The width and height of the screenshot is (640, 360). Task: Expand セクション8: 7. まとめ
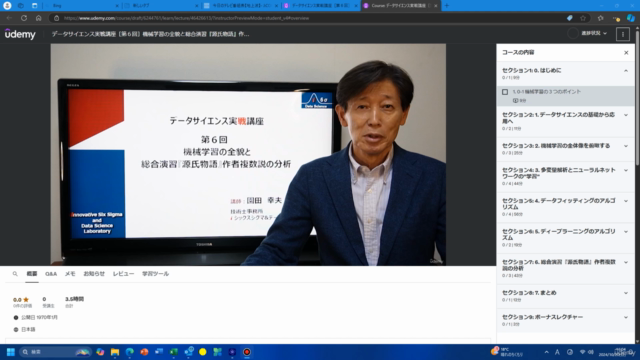coord(626,293)
